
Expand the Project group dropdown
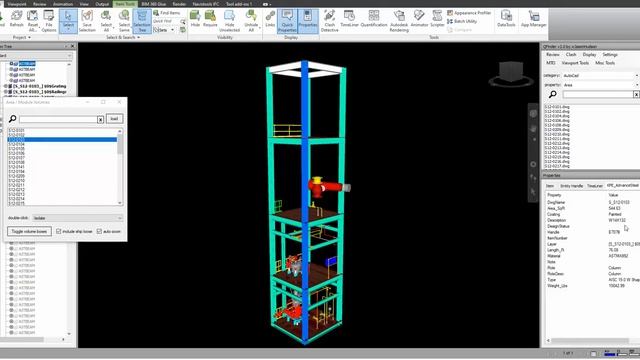pyautogui.click(x=22, y=38)
